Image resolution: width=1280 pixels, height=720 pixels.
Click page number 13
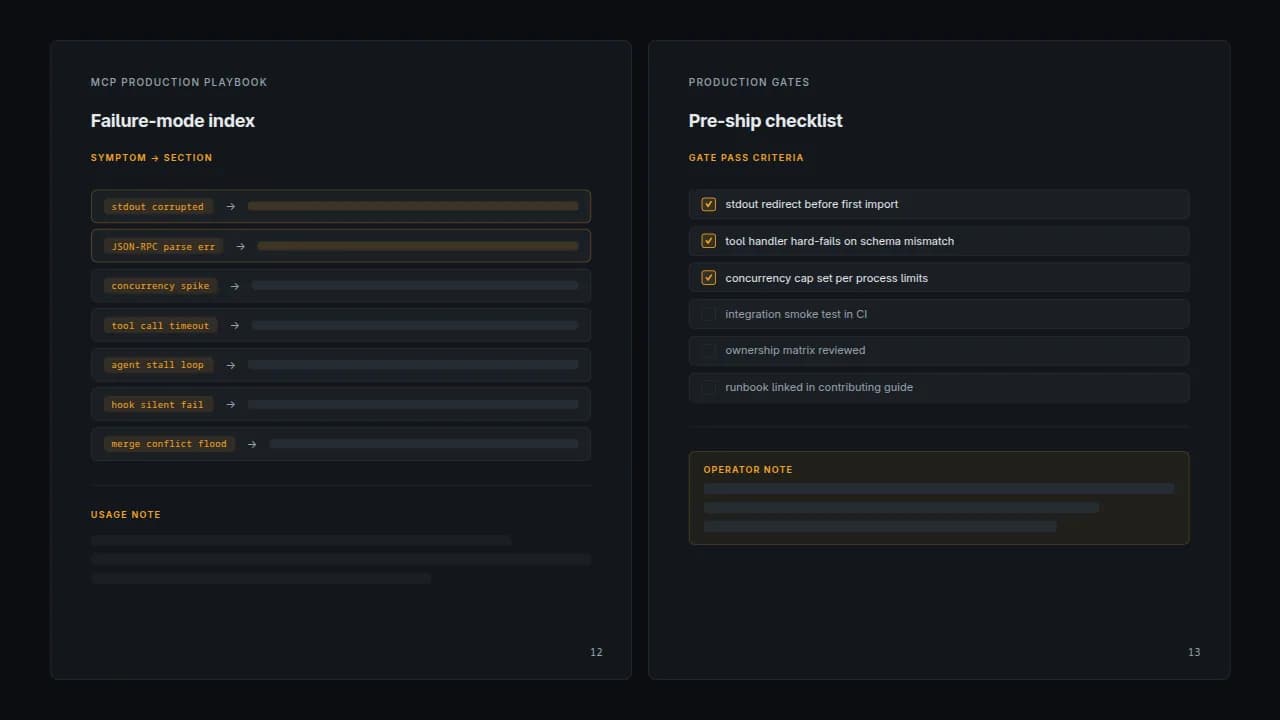1194,652
